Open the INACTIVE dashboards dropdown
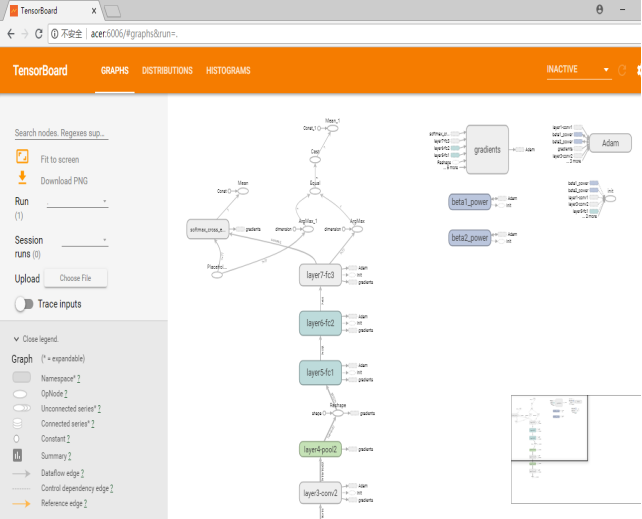Image resolution: width=642 pixels, height=519 pixels. coord(579,70)
